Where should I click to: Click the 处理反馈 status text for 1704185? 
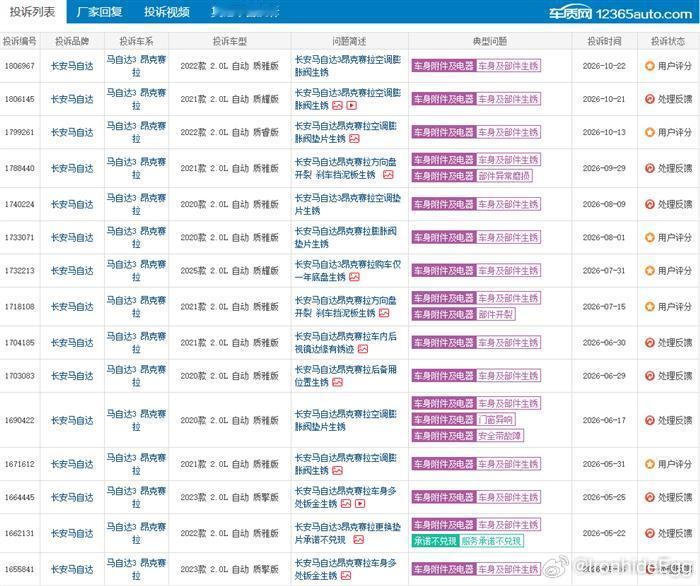tap(675, 343)
